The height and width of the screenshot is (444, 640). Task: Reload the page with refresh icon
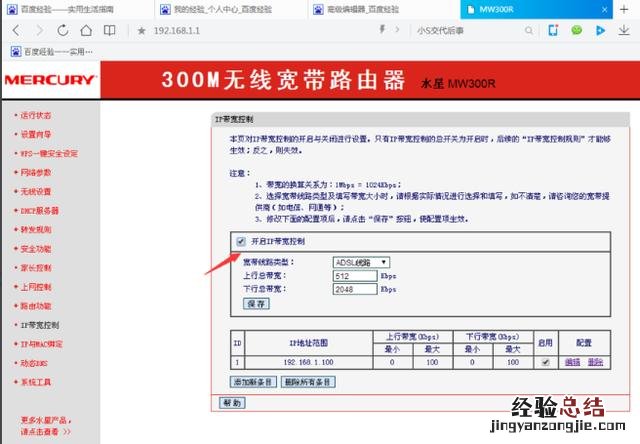pos(64,30)
